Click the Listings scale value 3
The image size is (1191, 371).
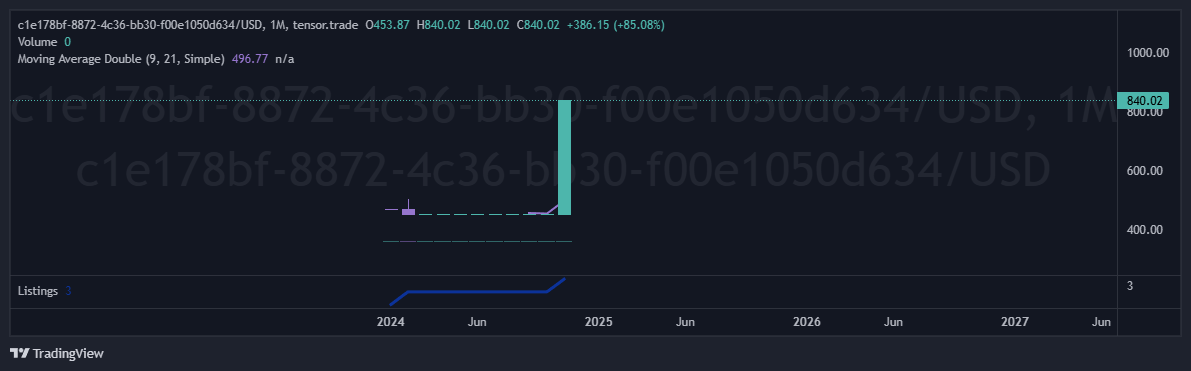1130,286
